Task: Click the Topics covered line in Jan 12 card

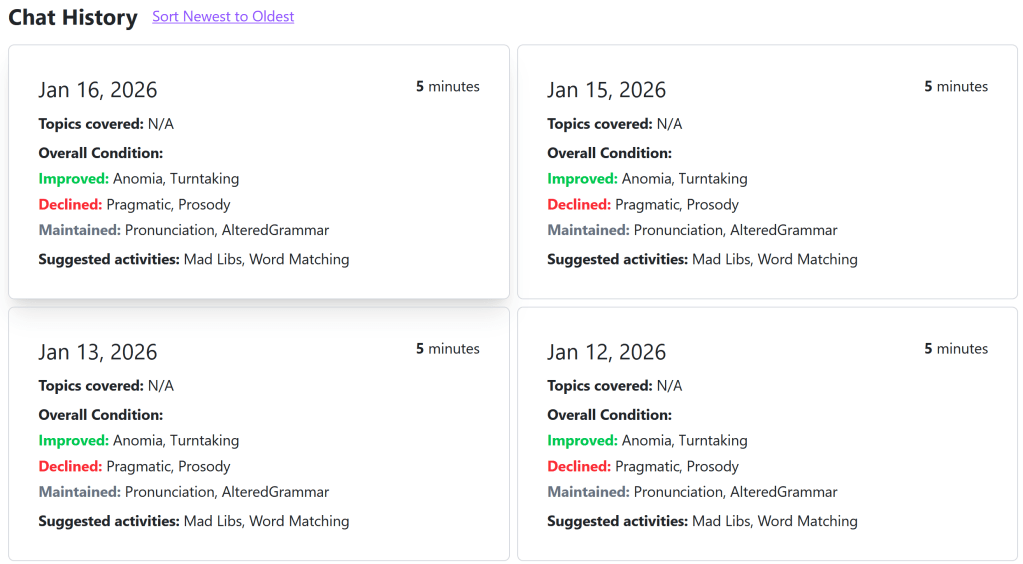Action: pos(614,386)
